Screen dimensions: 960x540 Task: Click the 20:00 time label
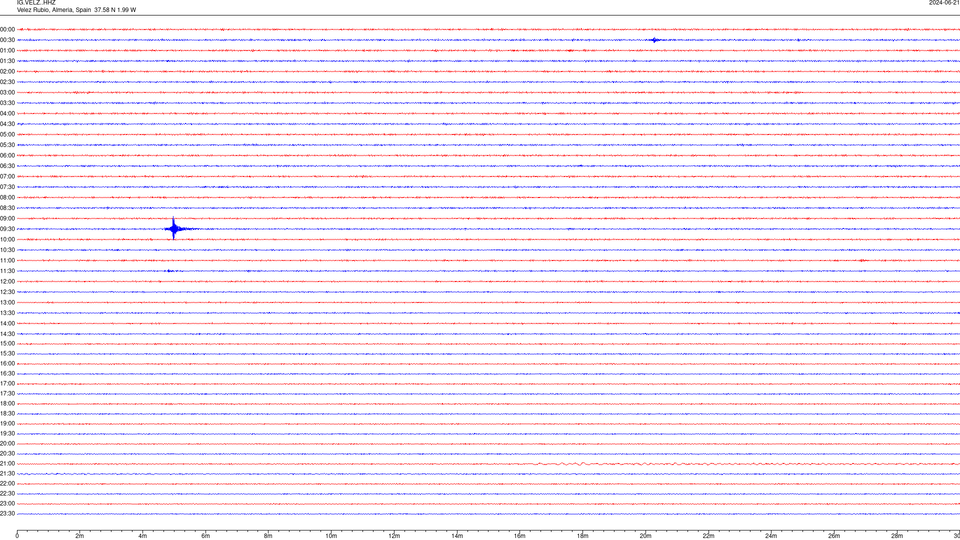point(7,444)
